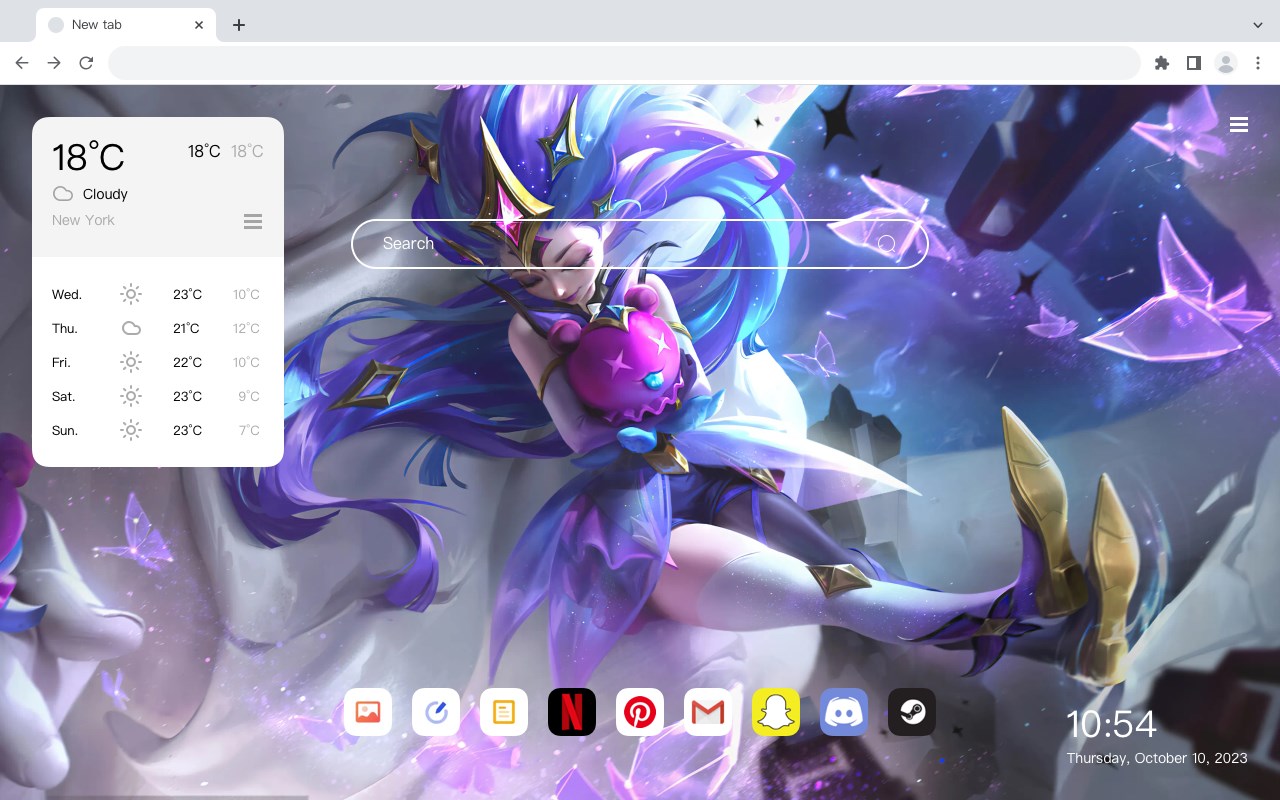Go back with the back arrow
Viewport: 1280px width, 800px height.
(22, 63)
